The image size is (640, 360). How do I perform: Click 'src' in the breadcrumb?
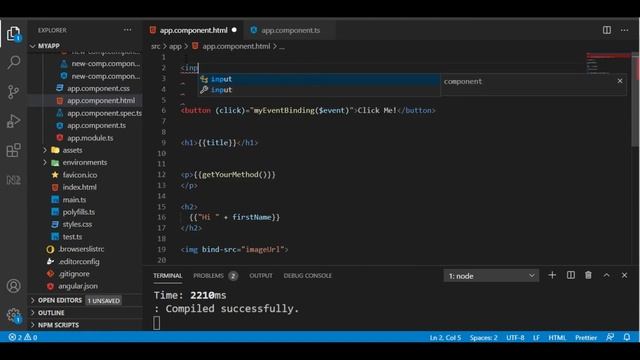tap(156, 46)
